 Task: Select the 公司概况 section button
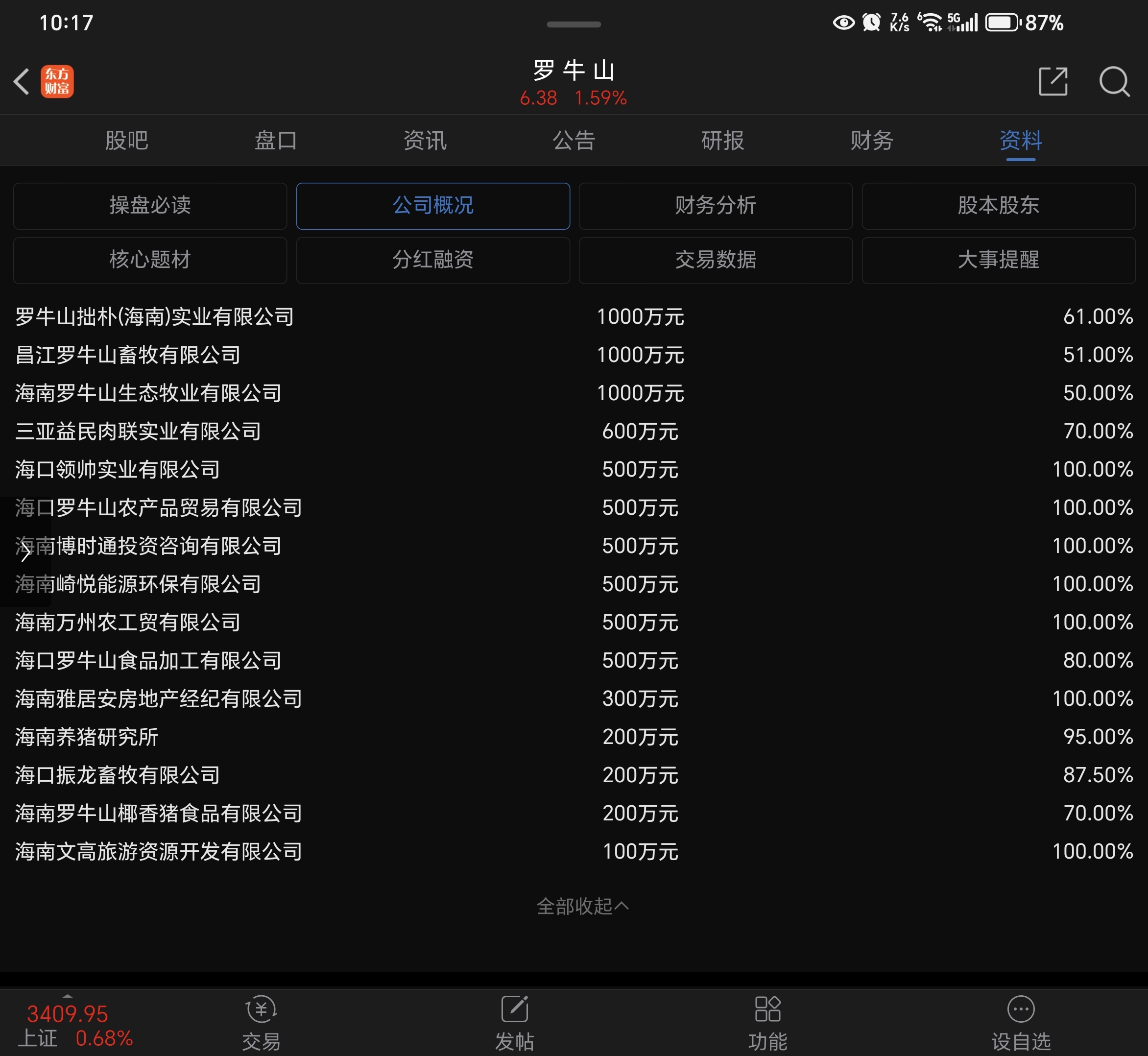tap(432, 206)
